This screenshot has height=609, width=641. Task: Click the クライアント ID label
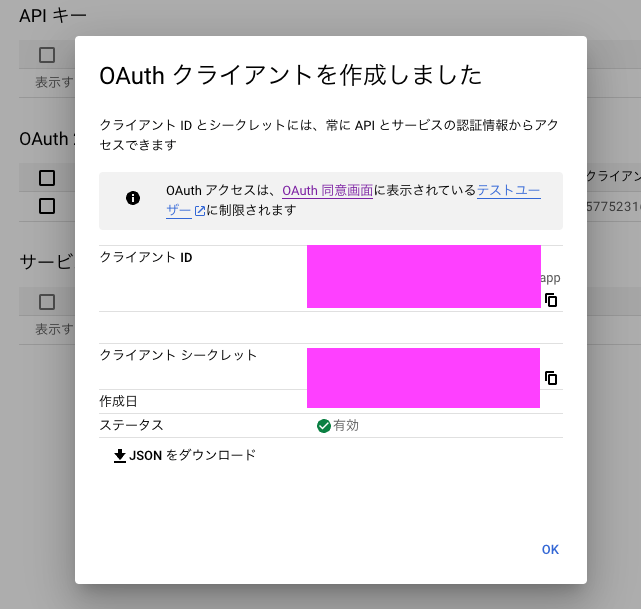click(146, 257)
